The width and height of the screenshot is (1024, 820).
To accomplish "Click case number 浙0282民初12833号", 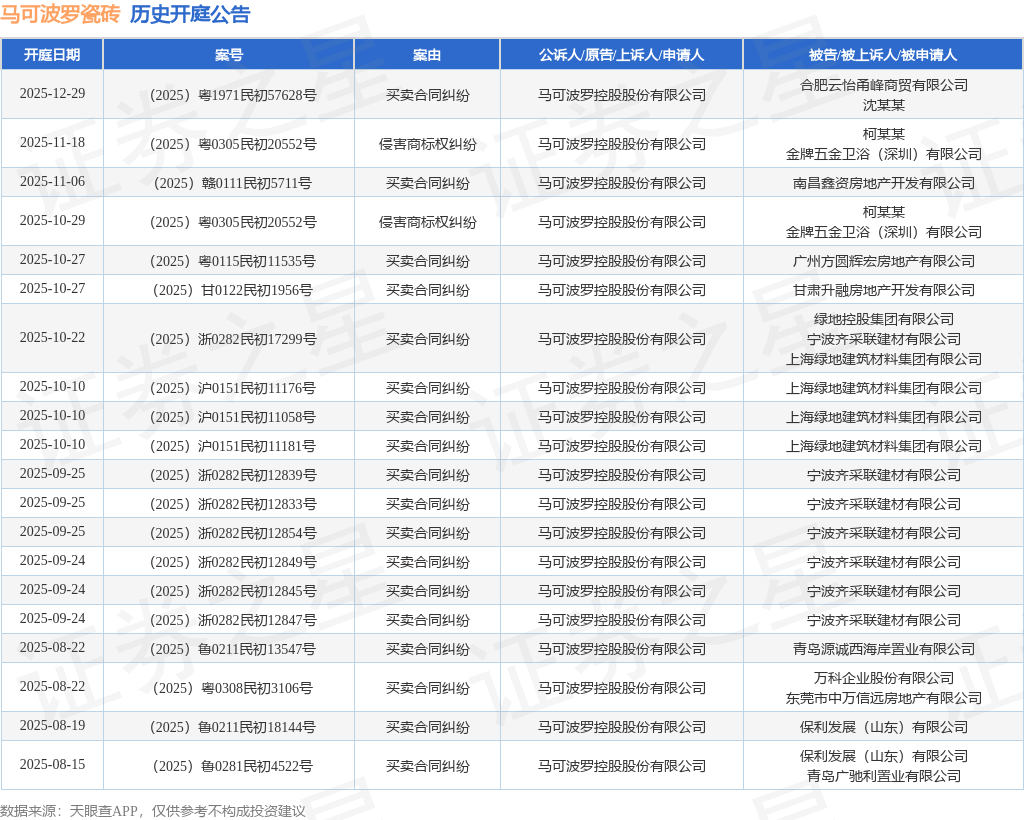I will coord(257,504).
